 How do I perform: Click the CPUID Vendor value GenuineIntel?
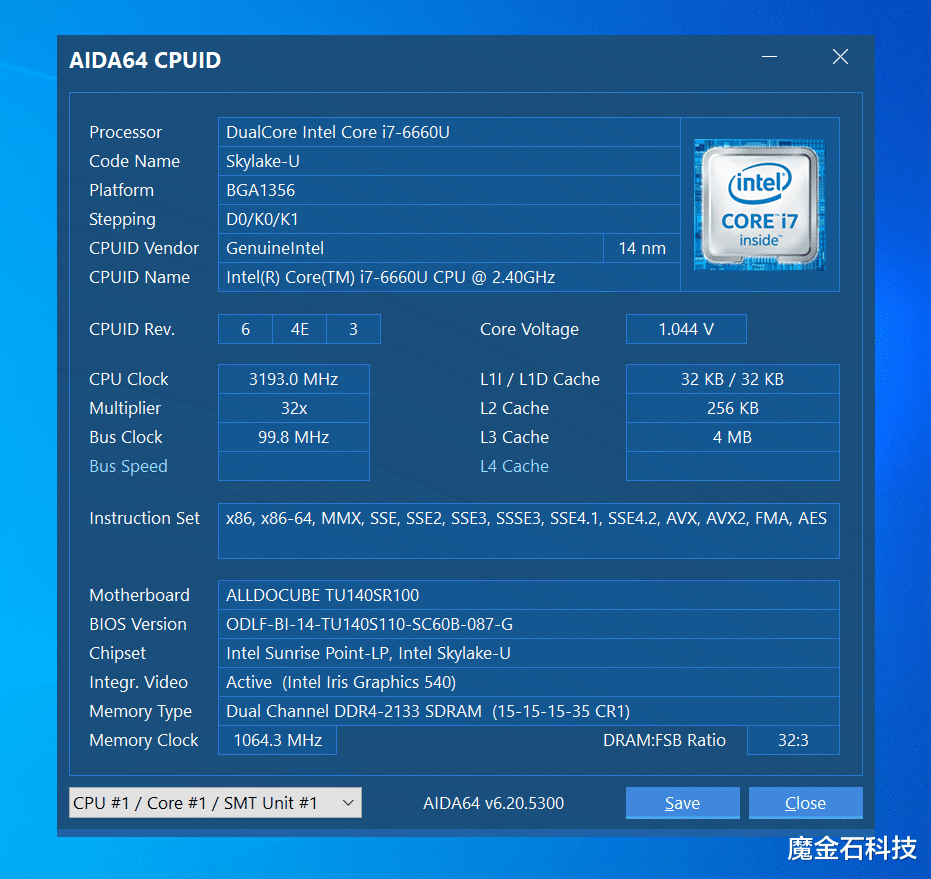click(x=411, y=248)
